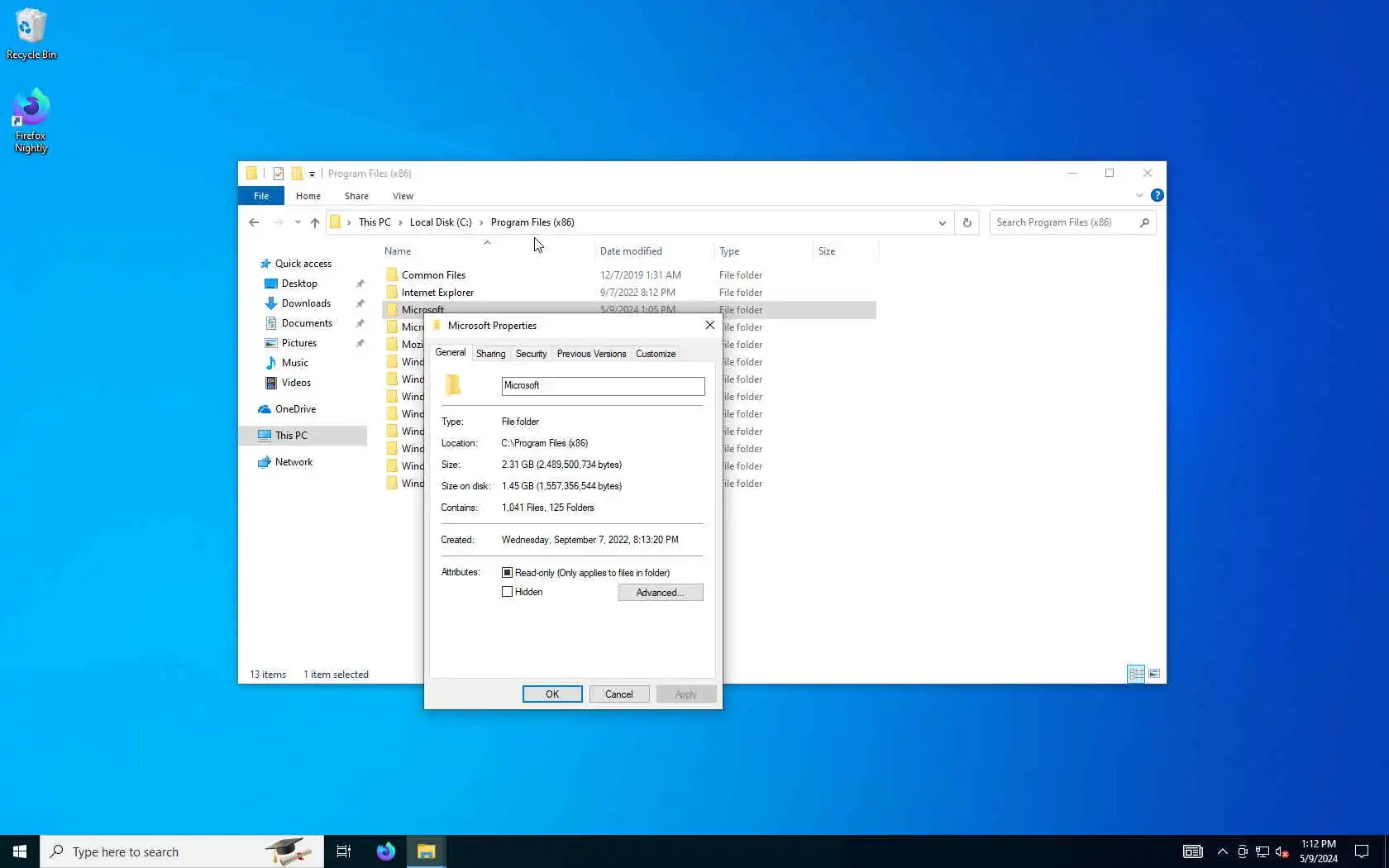Switch to the Share ribbon tab

coord(356,196)
